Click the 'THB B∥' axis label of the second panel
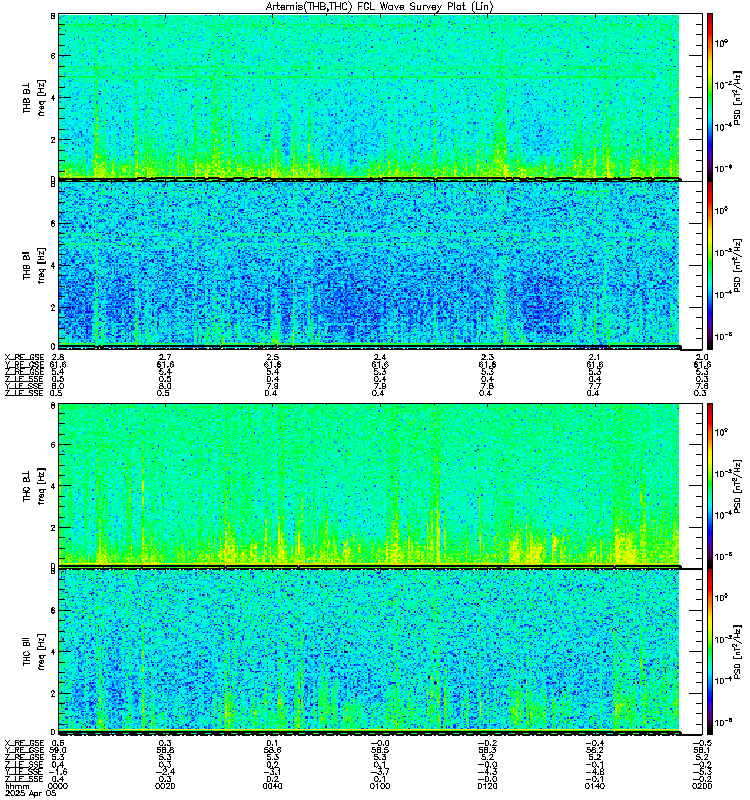 coord(27,265)
